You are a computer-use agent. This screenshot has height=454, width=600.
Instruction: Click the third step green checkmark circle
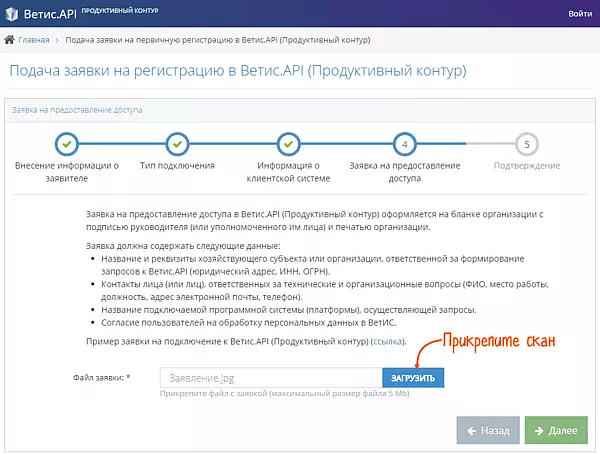[x=288, y=144]
